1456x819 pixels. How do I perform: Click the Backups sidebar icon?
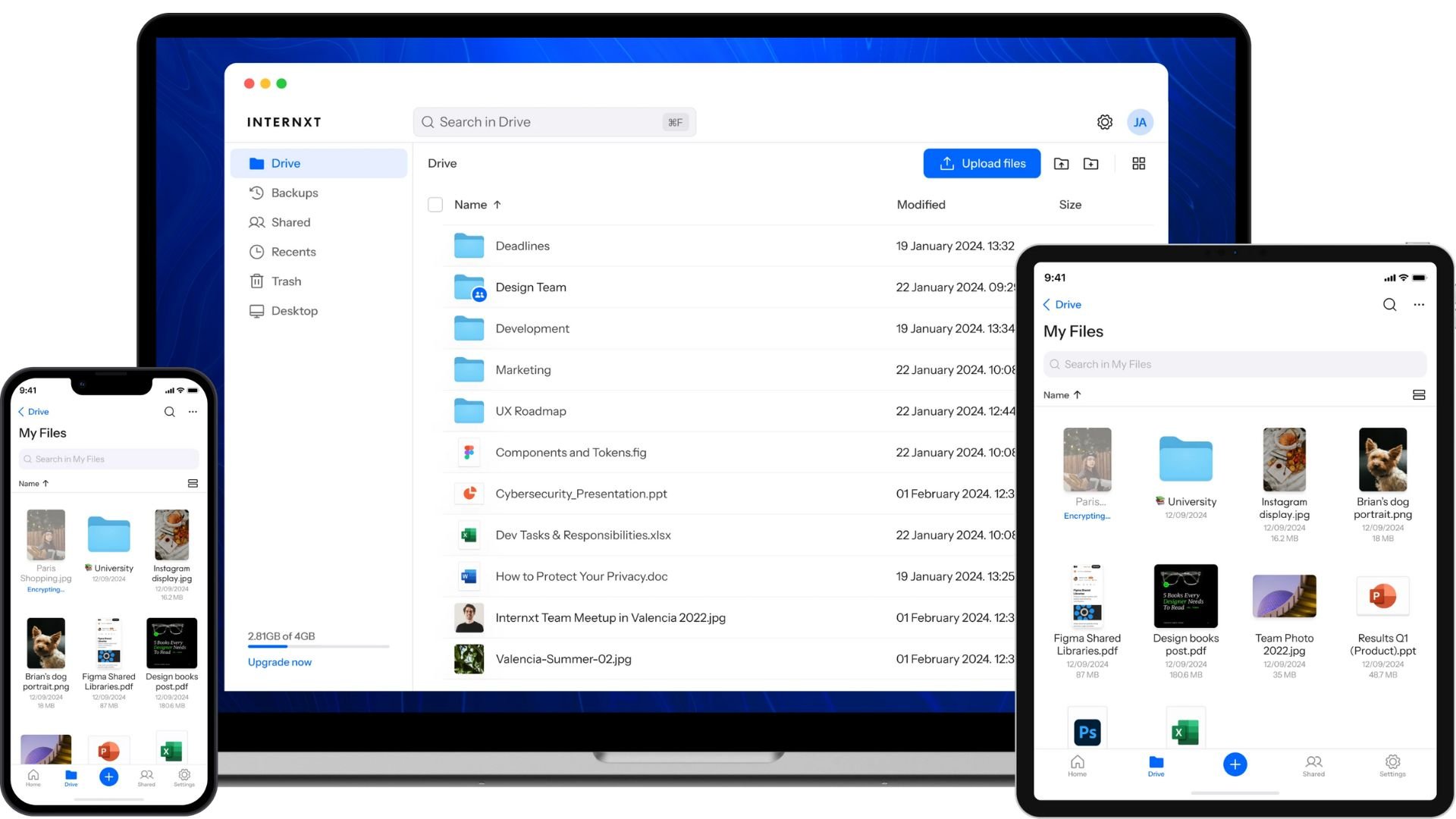pos(257,192)
